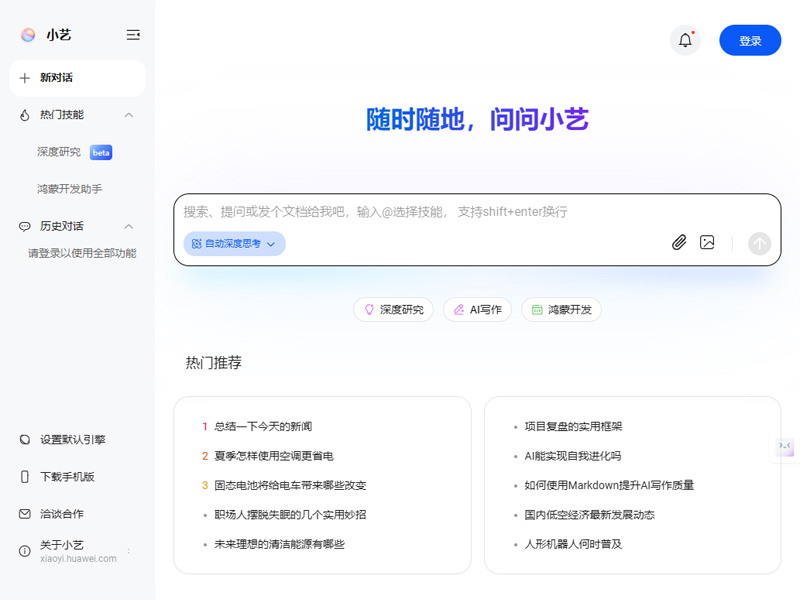Collapse the sidebar using the top toggle icon
Screen dimensions: 800x600
click(133, 34)
